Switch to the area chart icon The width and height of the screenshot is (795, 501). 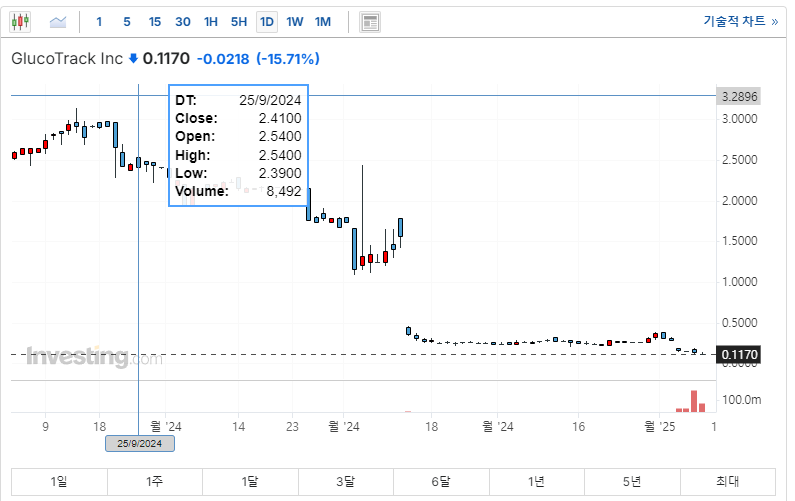pyautogui.click(x=58, y=22)
